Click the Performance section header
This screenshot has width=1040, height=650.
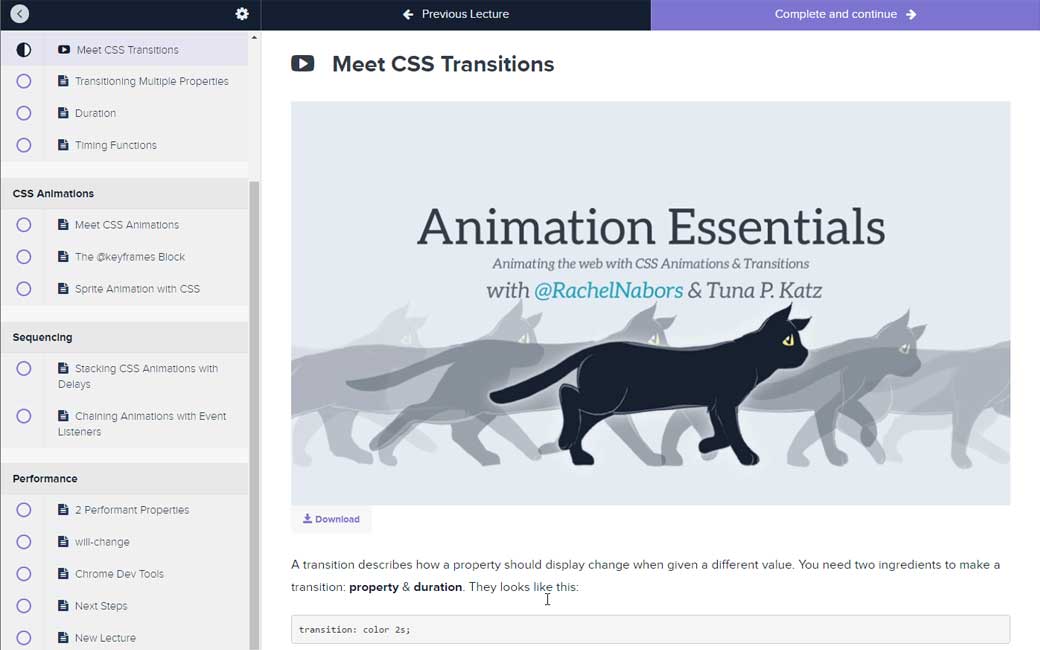(x=45, y=479)
